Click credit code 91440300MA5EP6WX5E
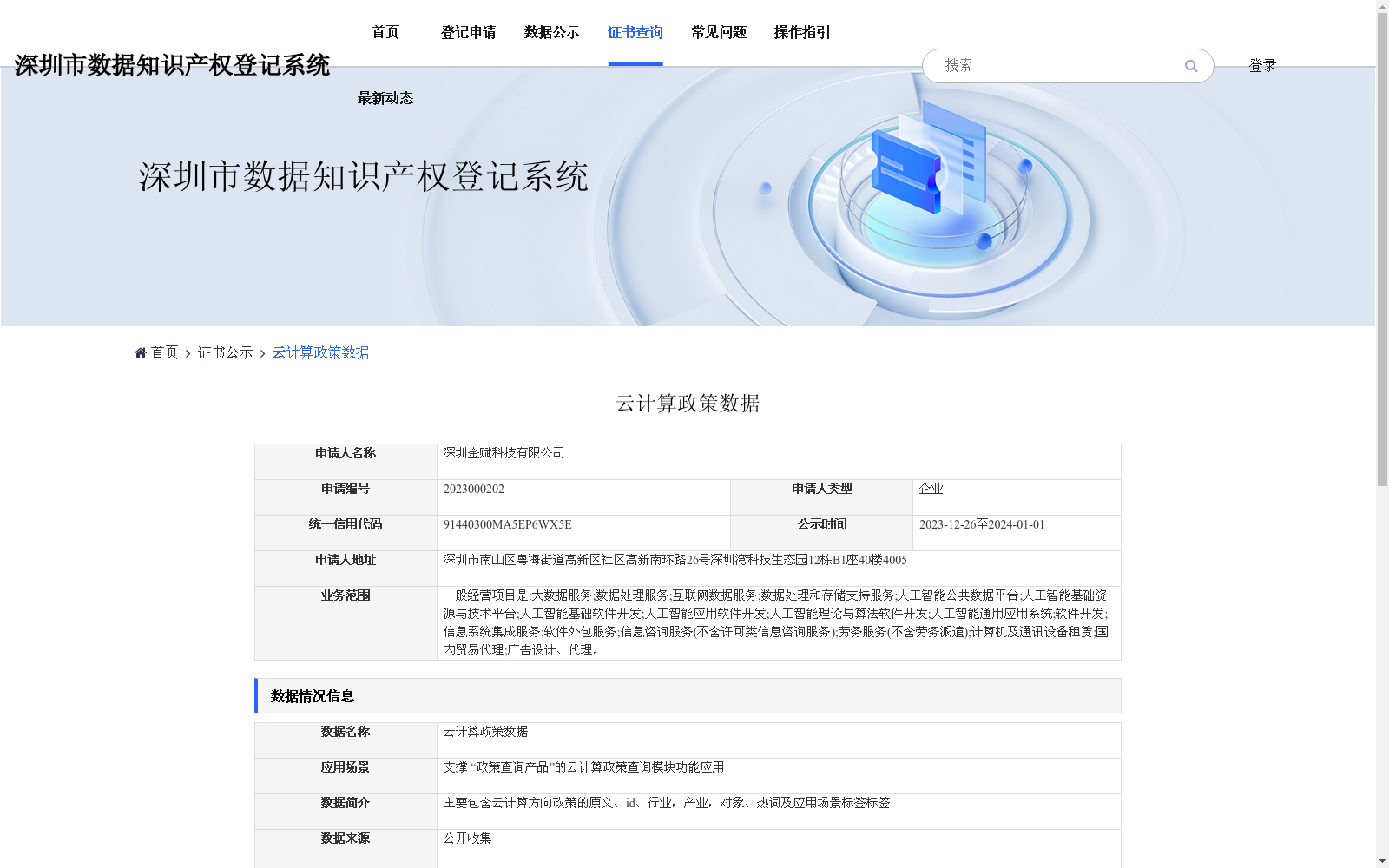The width and height of the screenshot is (1389, 868). point(508,524)
